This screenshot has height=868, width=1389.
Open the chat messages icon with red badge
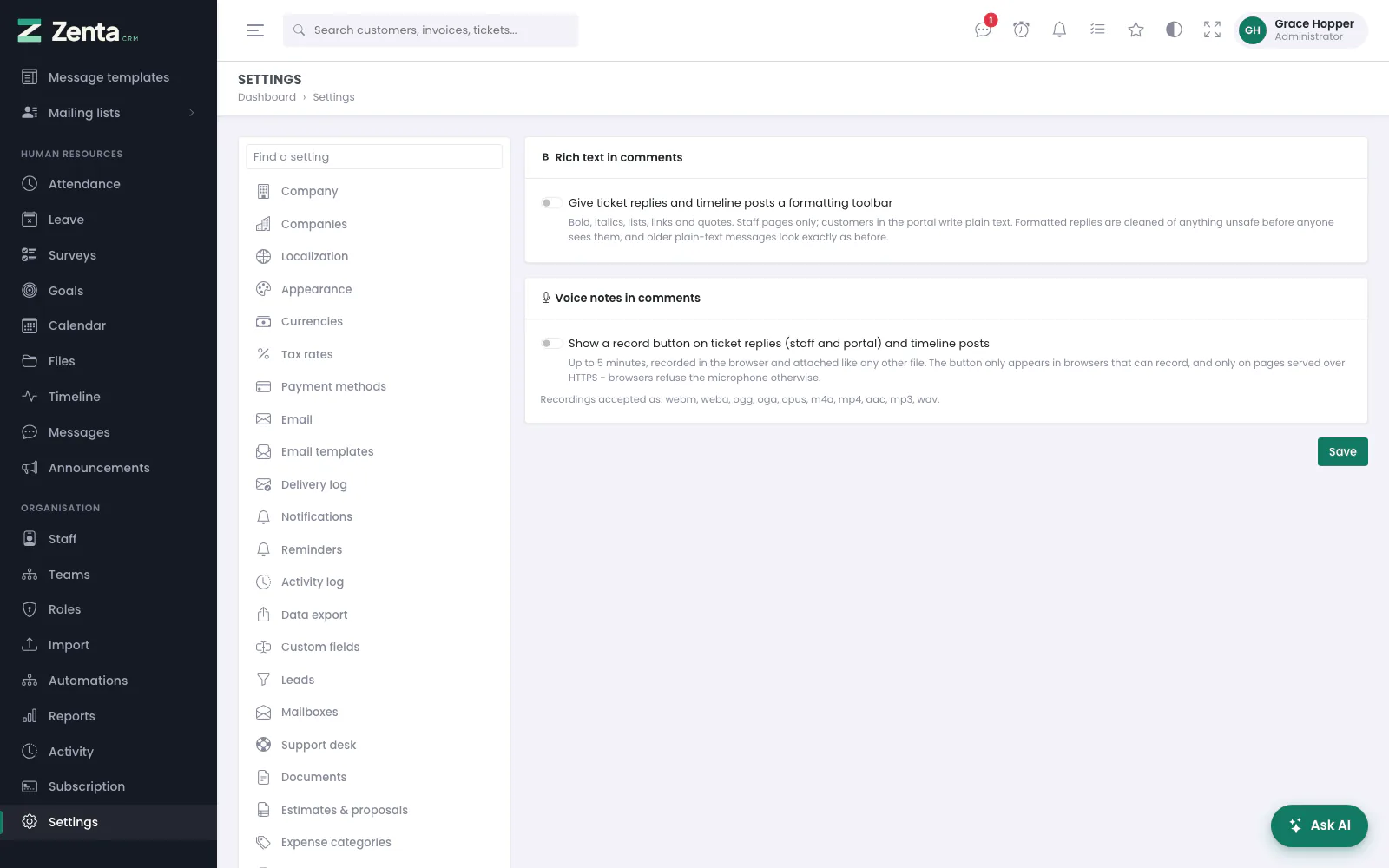[x=984, y=30]
